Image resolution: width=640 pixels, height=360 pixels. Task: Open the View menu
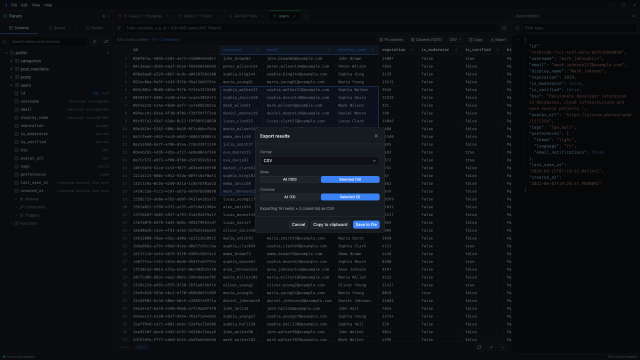36,5
